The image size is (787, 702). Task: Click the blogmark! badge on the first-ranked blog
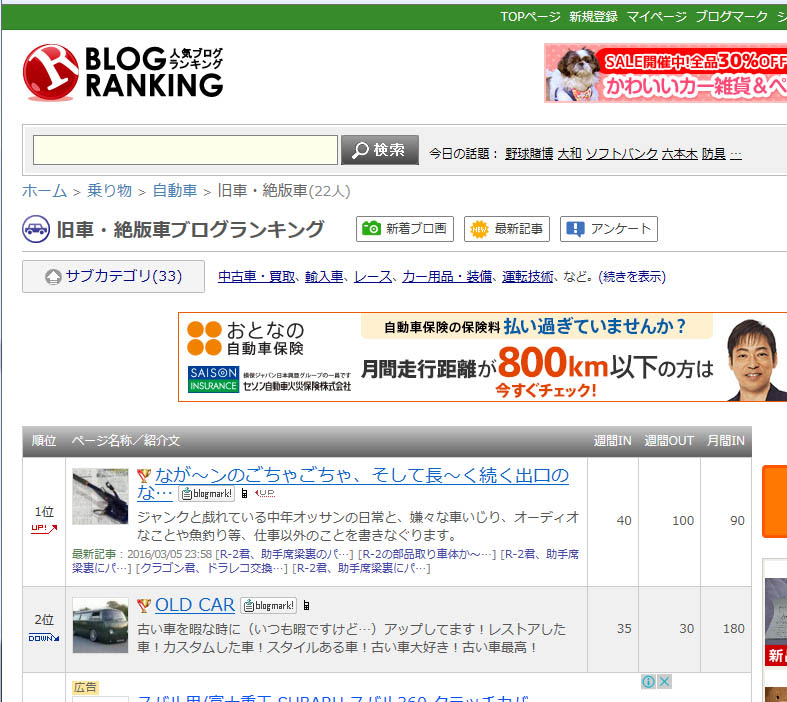[207, 494]
